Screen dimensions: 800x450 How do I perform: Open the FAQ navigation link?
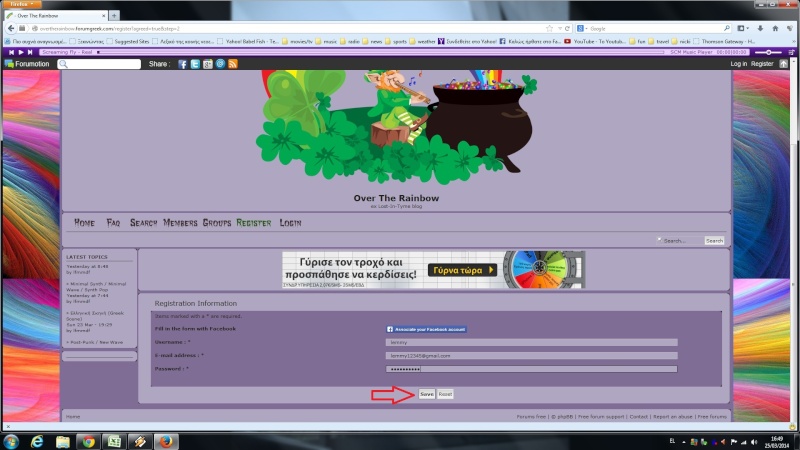coord(113,222)
